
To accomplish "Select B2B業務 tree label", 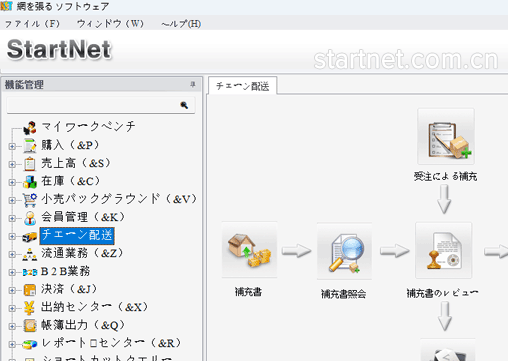I will point(65,271).
